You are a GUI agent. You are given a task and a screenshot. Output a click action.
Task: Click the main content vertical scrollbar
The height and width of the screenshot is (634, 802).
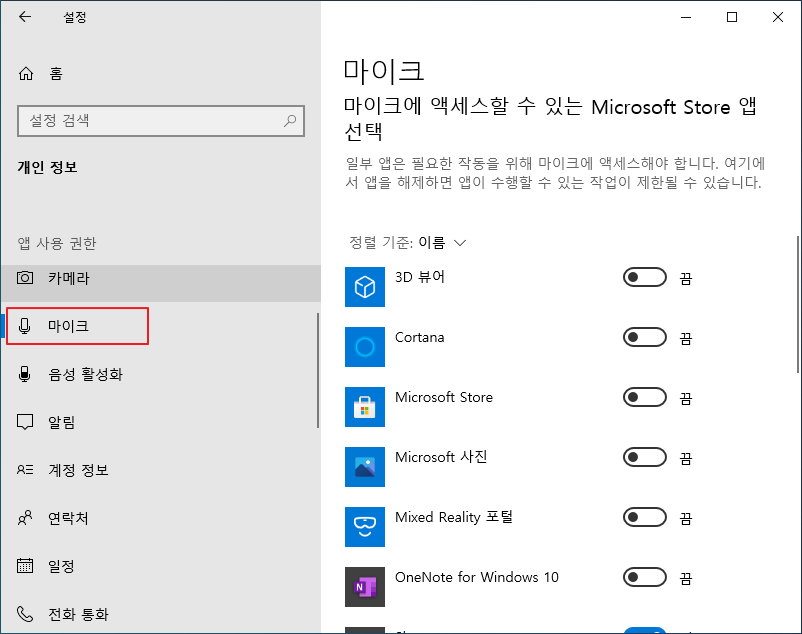coord(798,304)
